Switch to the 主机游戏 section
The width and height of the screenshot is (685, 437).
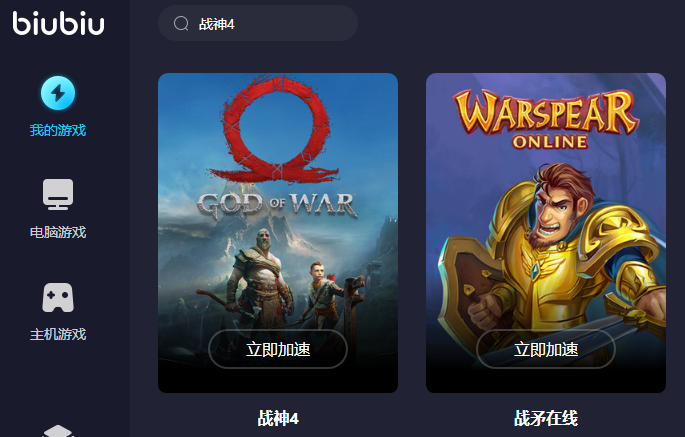58,334
